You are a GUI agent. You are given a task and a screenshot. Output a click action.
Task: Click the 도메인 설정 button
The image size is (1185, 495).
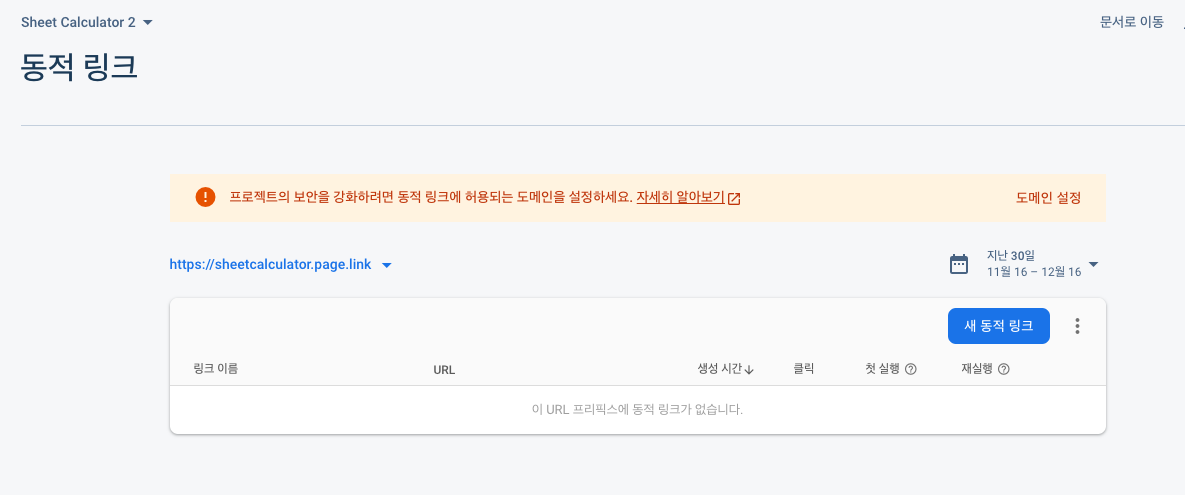[1048, 198]
